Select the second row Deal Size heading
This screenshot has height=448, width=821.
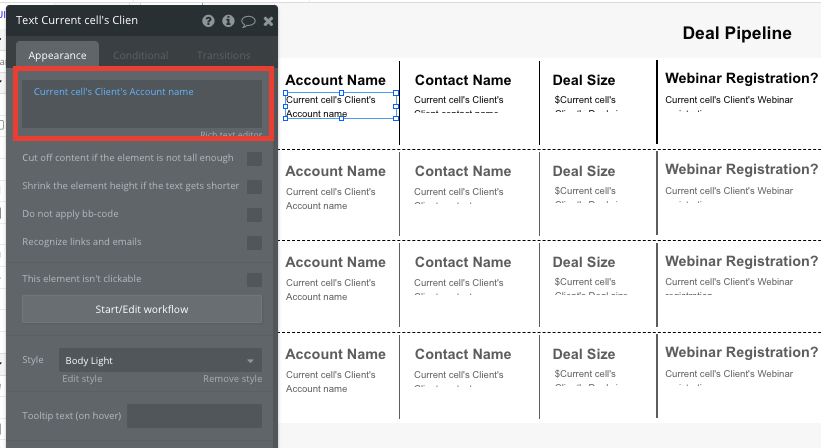pos(584,171)
